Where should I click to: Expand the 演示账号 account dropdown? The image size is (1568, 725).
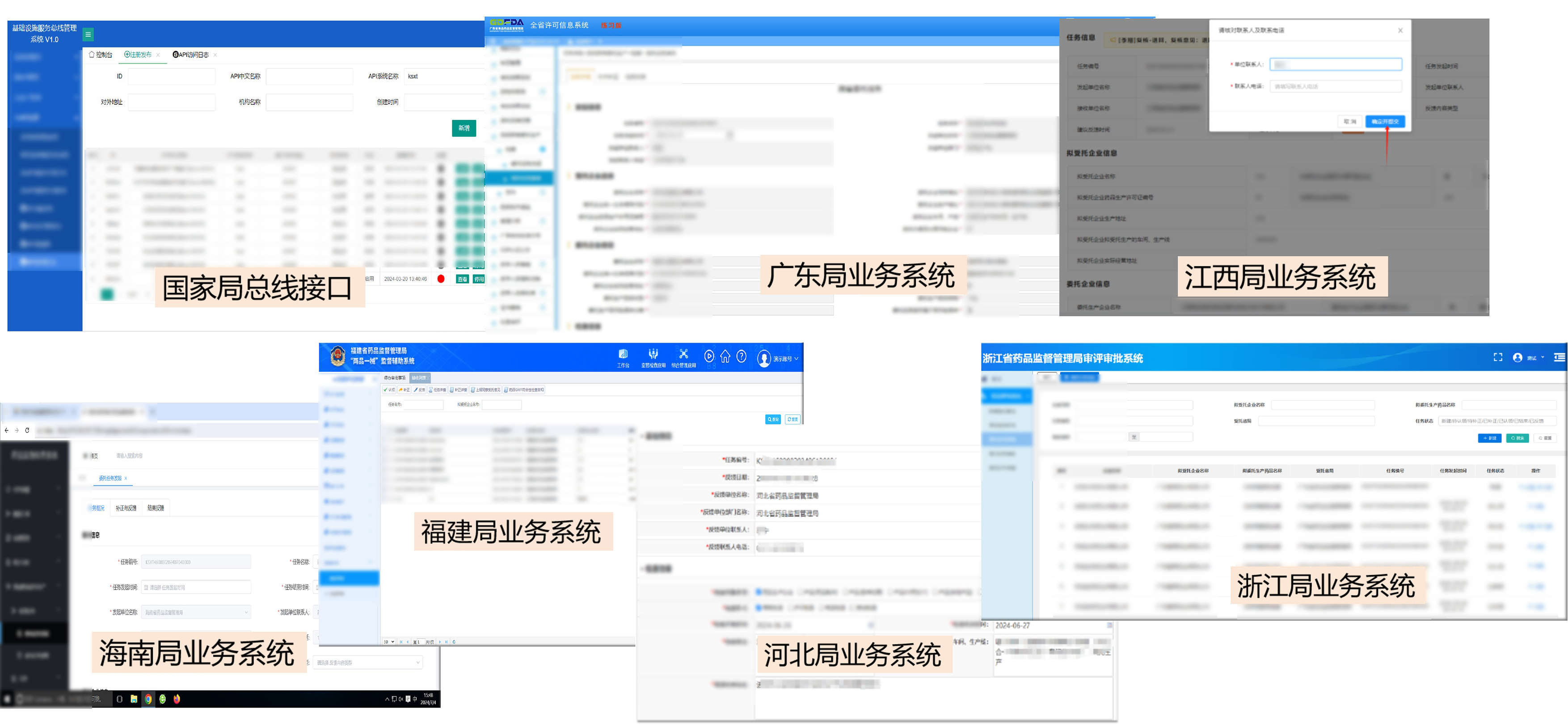click(x=796, y=359)
